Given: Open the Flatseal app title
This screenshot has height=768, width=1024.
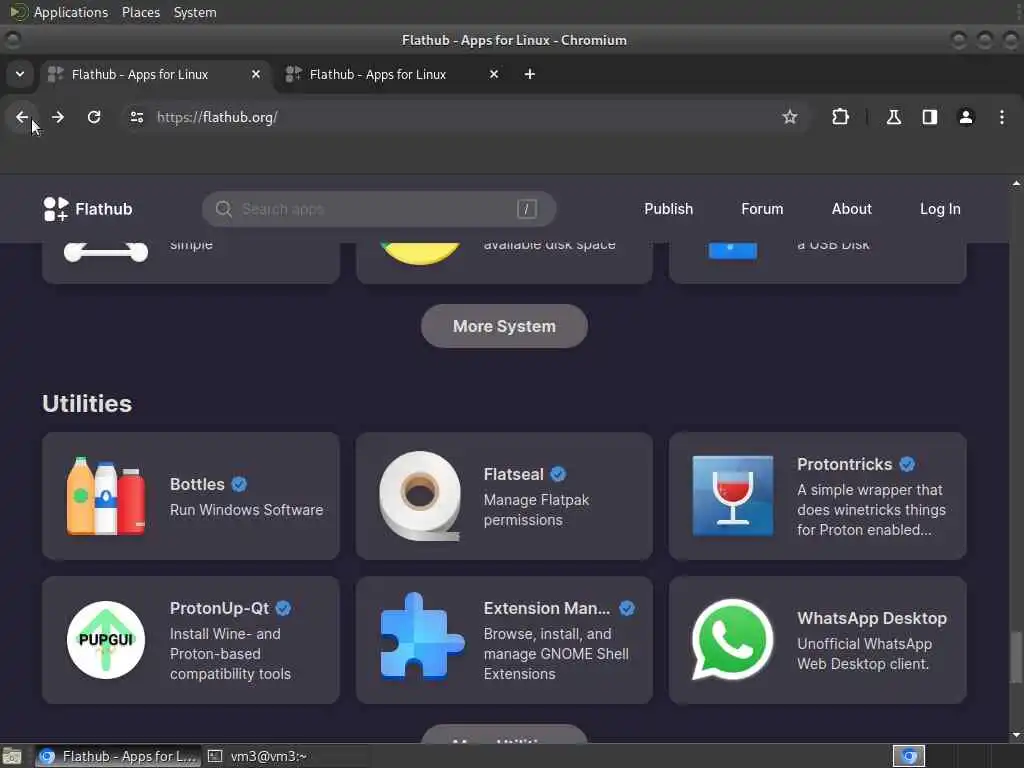Looking at the screenshot, I should click(513, 474).
